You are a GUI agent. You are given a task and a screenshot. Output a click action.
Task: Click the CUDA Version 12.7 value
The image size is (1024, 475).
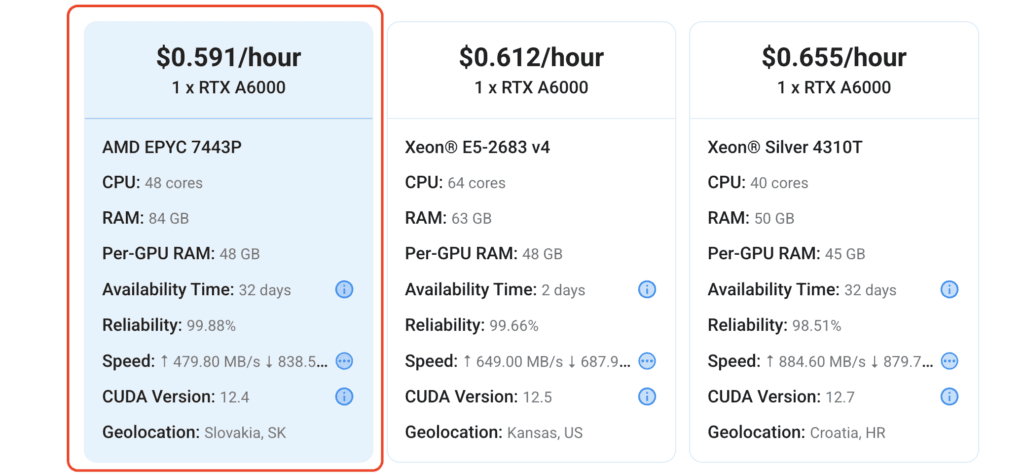(x=841, y=397)
